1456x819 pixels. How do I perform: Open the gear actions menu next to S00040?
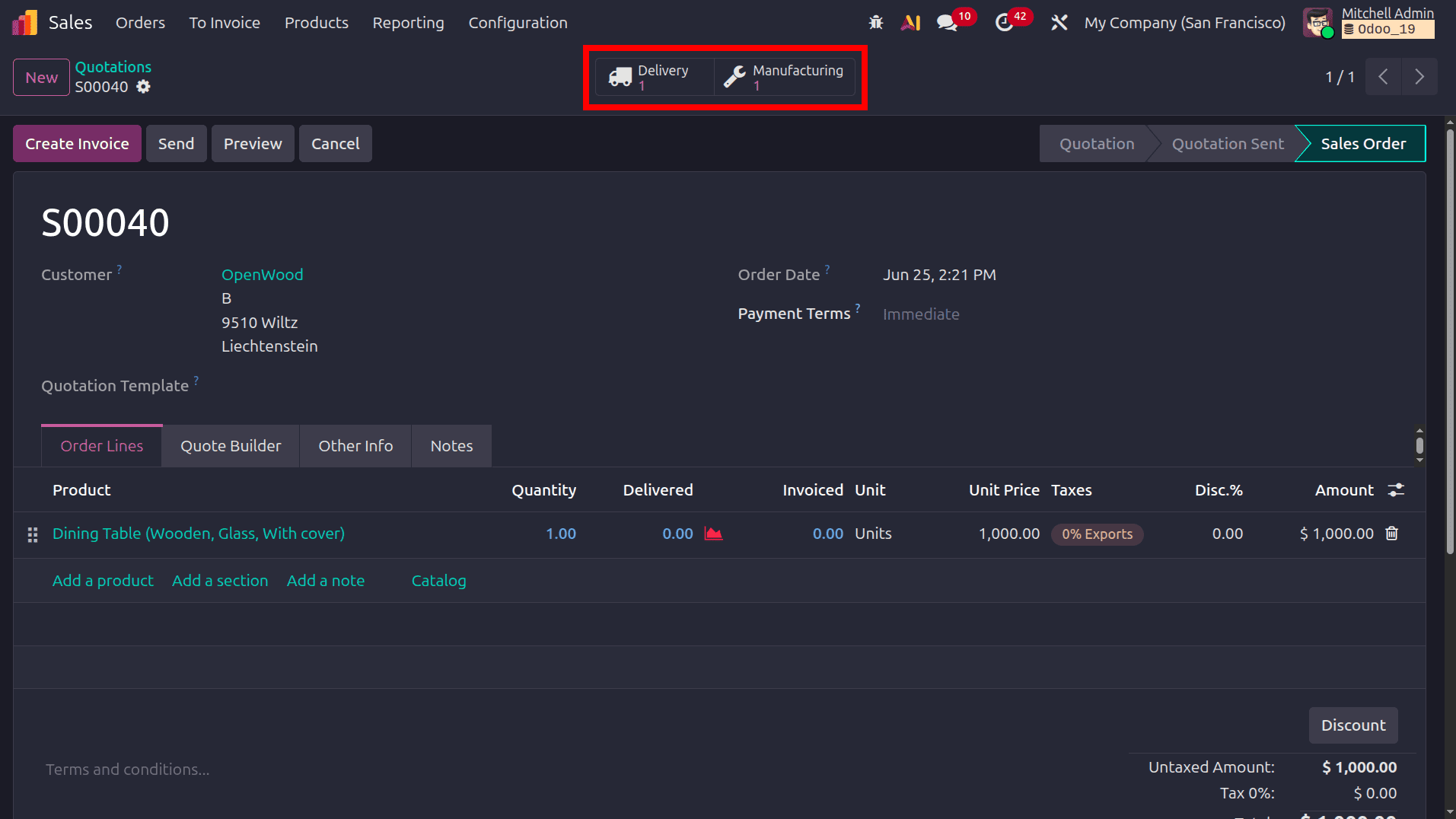[x=143, y=87]
